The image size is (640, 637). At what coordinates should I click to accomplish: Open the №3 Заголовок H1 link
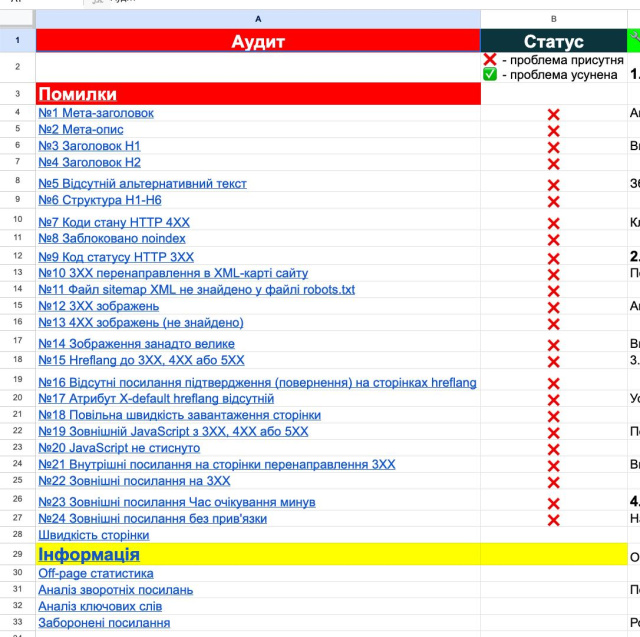click(x=89, y=146)
